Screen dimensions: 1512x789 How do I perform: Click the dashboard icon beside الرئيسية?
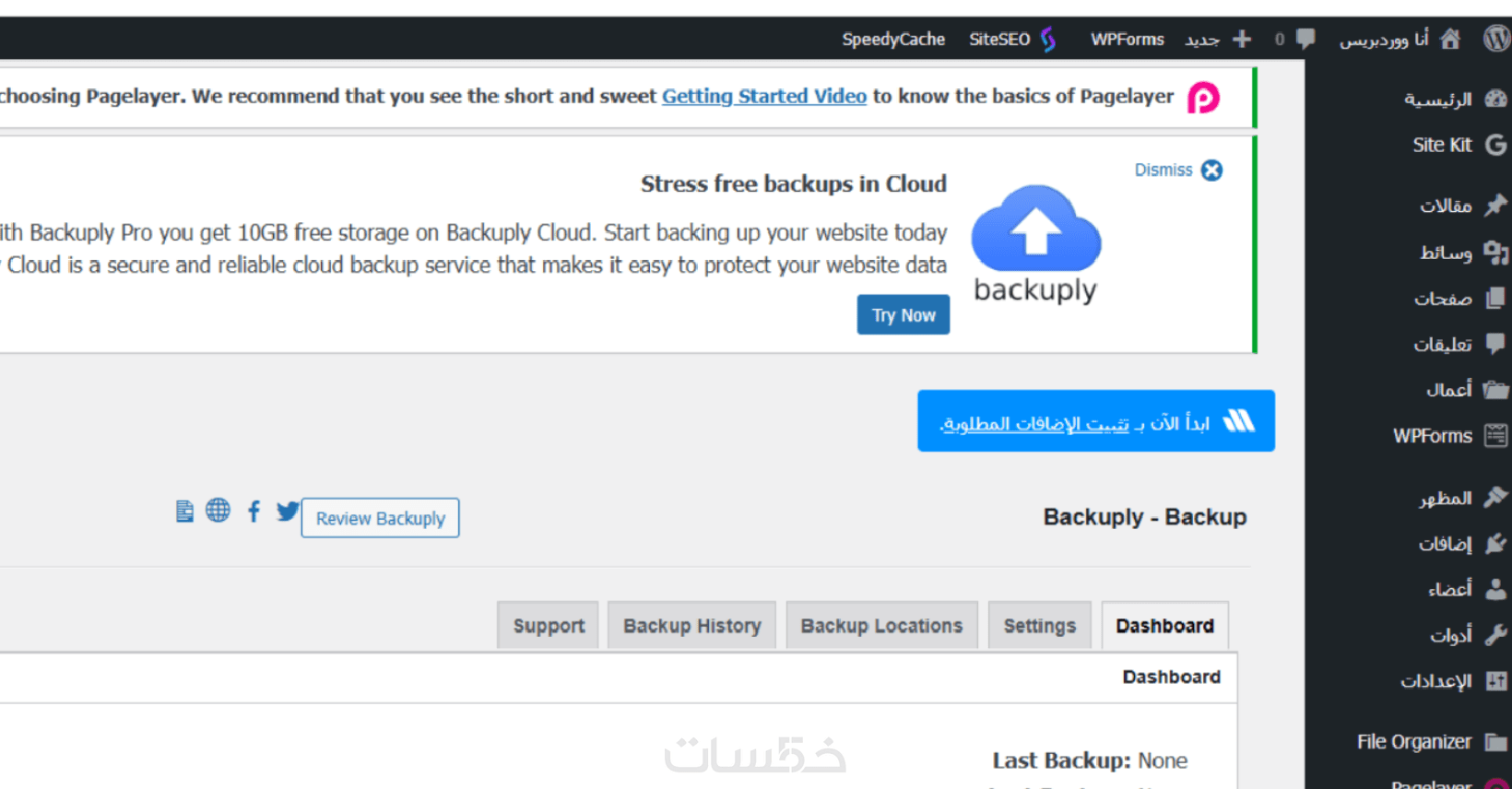pyautogui.click(x=1496, y=99)
